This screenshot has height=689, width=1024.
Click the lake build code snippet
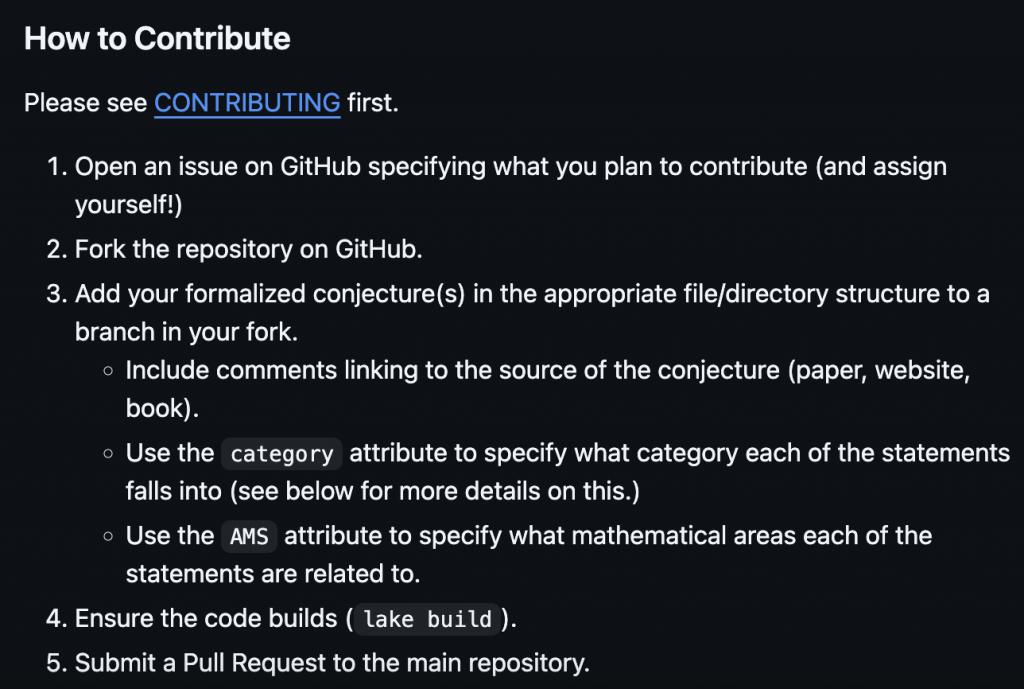click(427, 619)
